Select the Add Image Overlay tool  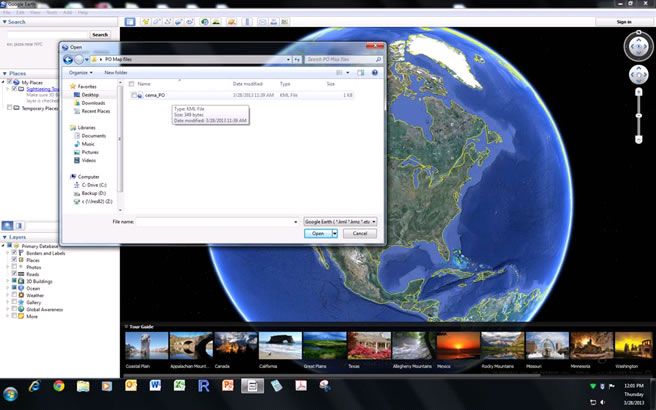[x=179, y=22]
